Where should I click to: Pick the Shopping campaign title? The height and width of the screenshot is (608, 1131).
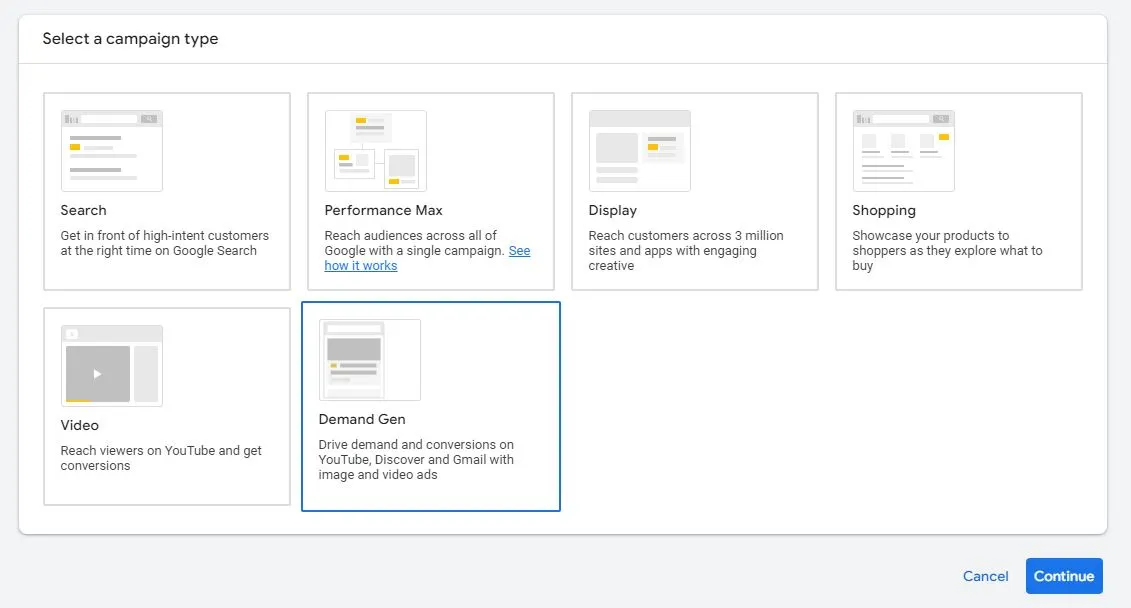(884, 210)
